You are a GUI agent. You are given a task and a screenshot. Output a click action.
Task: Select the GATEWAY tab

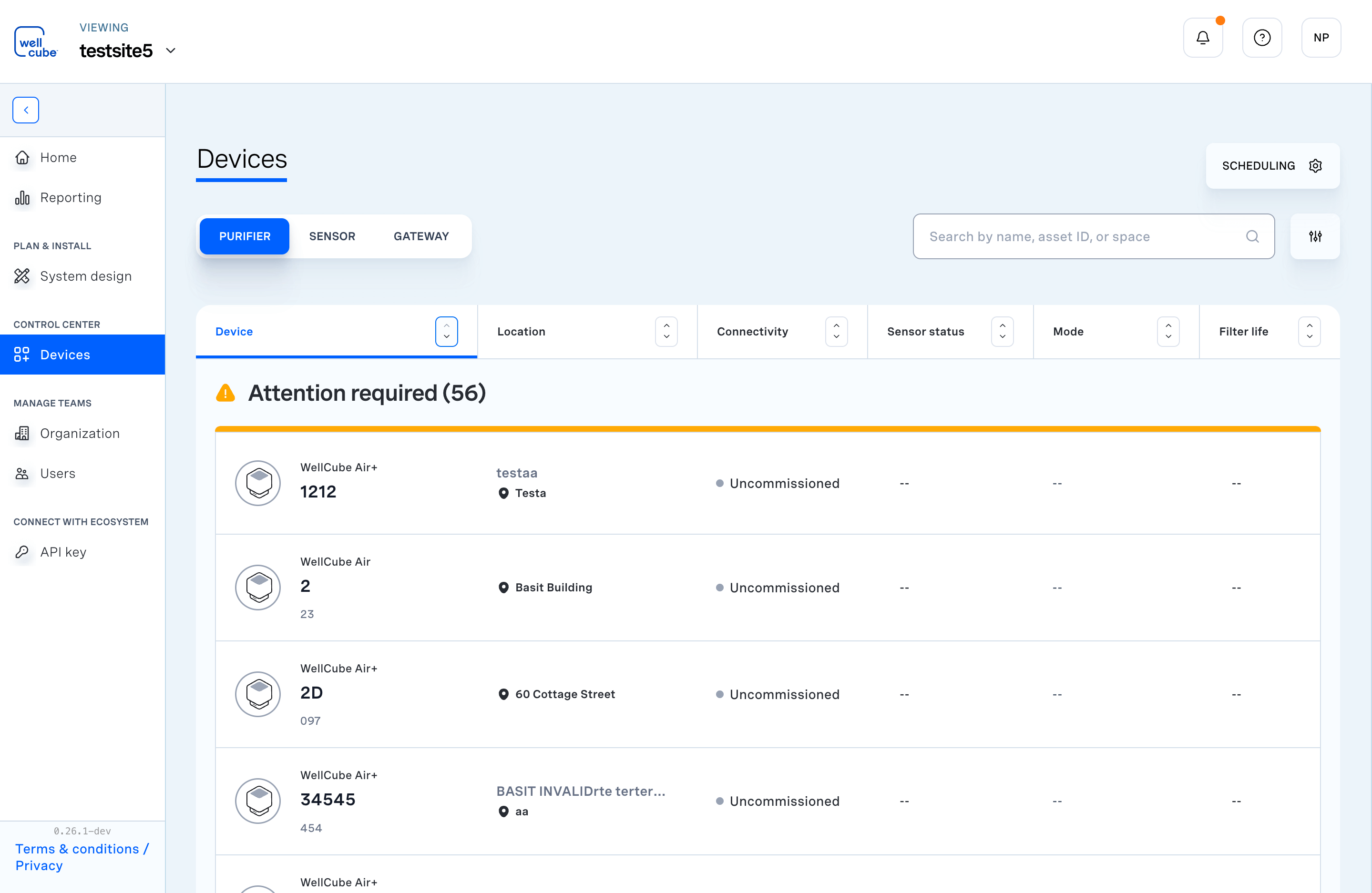[x=421, y=236]
